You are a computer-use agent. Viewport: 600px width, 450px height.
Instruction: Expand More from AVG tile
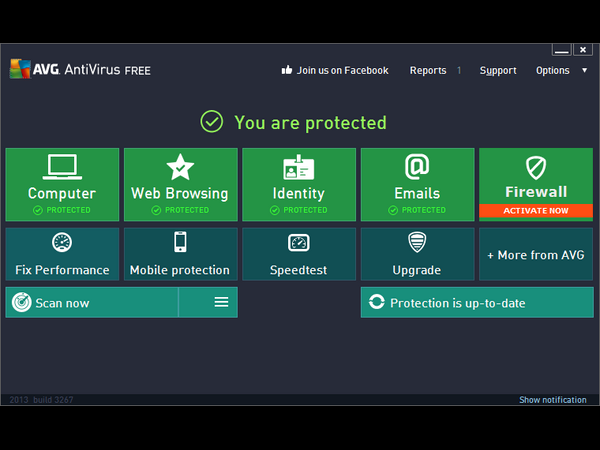[536, 254]
